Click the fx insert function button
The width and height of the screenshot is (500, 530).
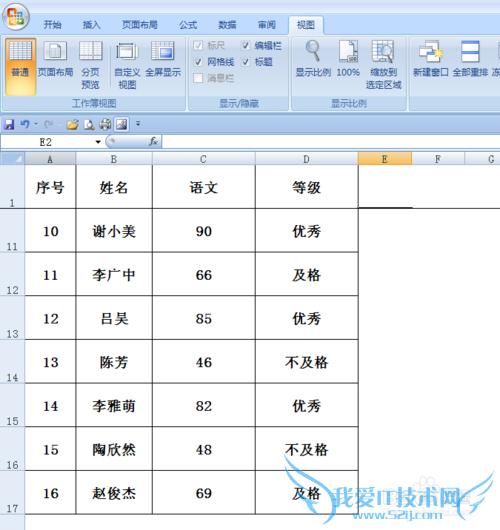153,141
